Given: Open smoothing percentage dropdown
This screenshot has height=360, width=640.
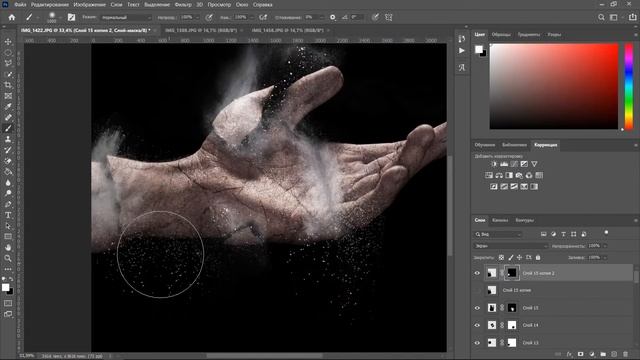Looking at the screenshot, I should pos(321,18).
